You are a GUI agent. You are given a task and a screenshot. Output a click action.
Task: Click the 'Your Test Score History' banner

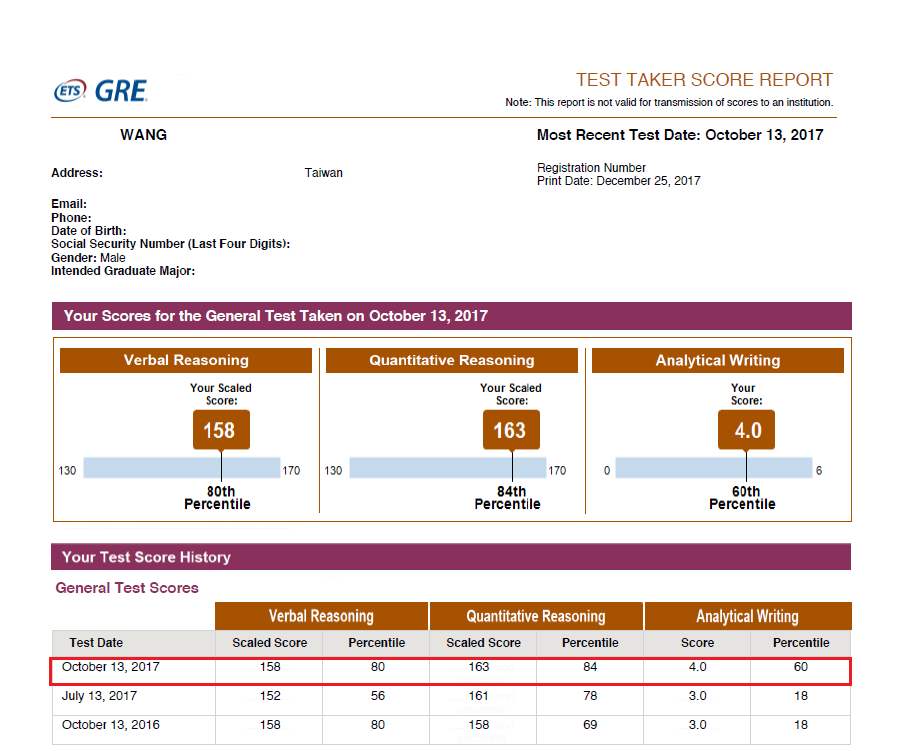tap(451, 557)
